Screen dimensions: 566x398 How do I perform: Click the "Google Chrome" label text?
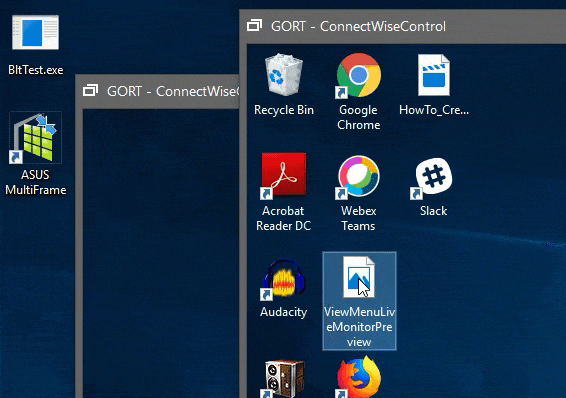(358, 117)
